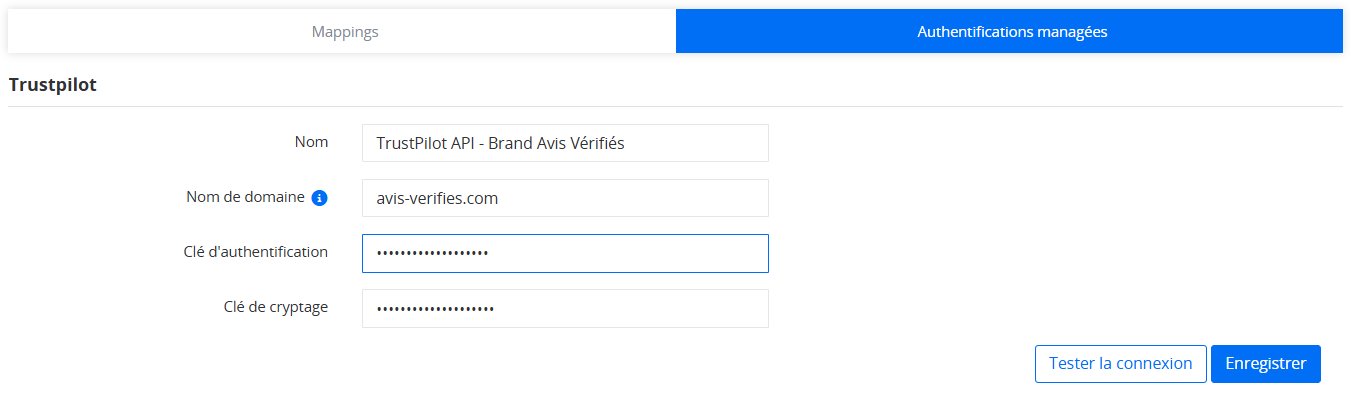Click the Tester la connexion button
Image resolution: width=1350 pixels, height=393 pixels.
(x=1120, y=364)
